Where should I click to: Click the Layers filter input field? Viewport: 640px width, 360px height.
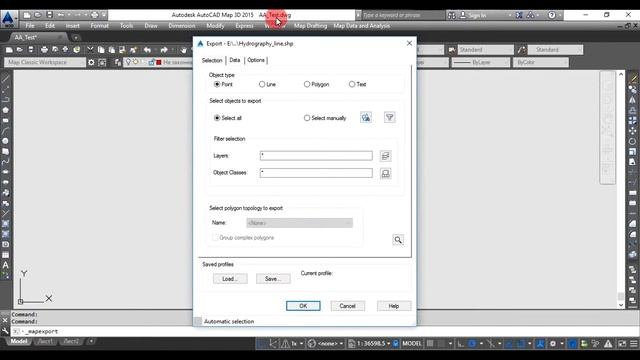tap(316, 156)
